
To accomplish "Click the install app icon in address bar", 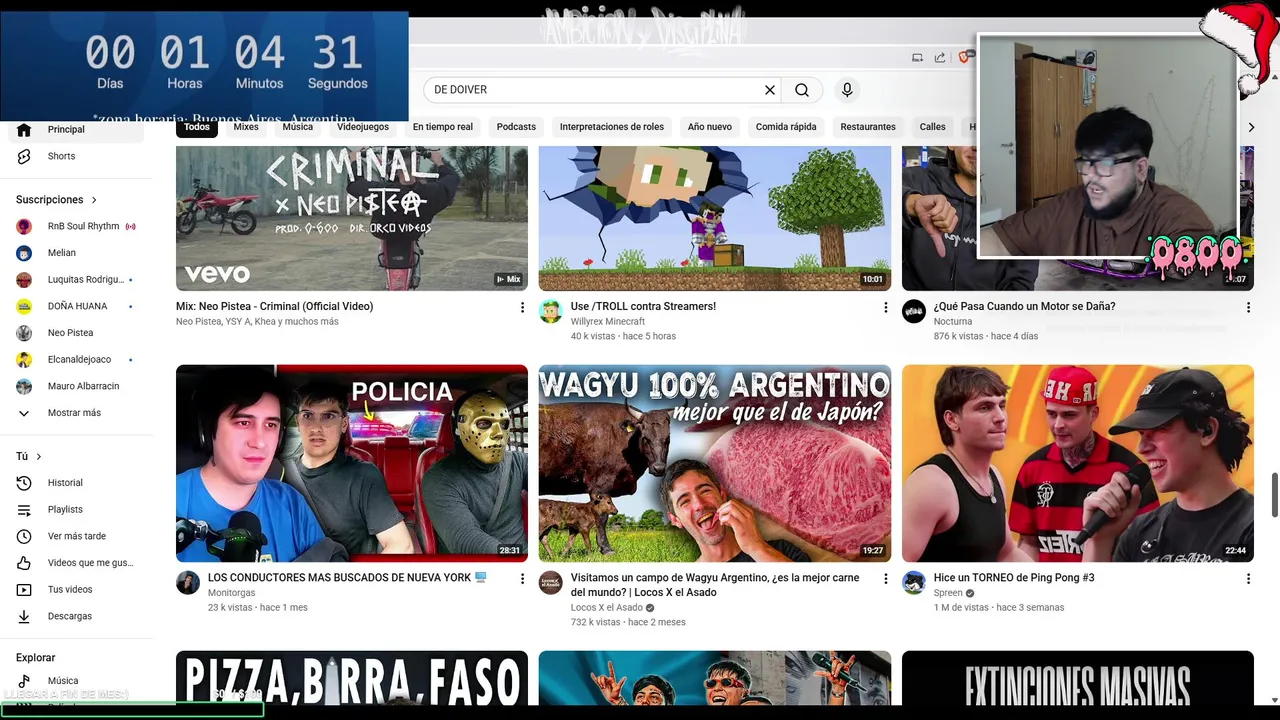I will (x=917, y=58).
